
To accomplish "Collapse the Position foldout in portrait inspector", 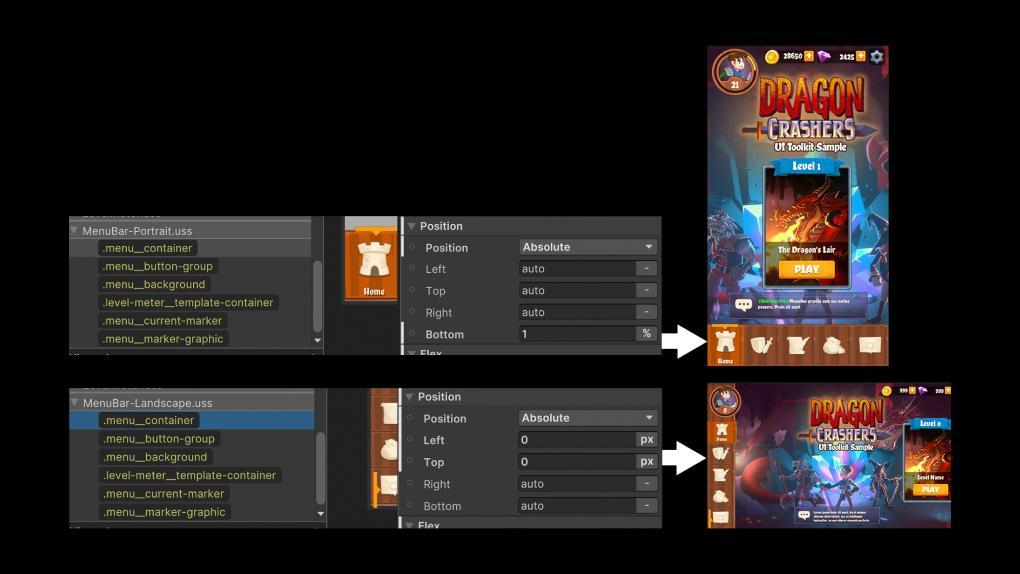I will tap(411, 226).
